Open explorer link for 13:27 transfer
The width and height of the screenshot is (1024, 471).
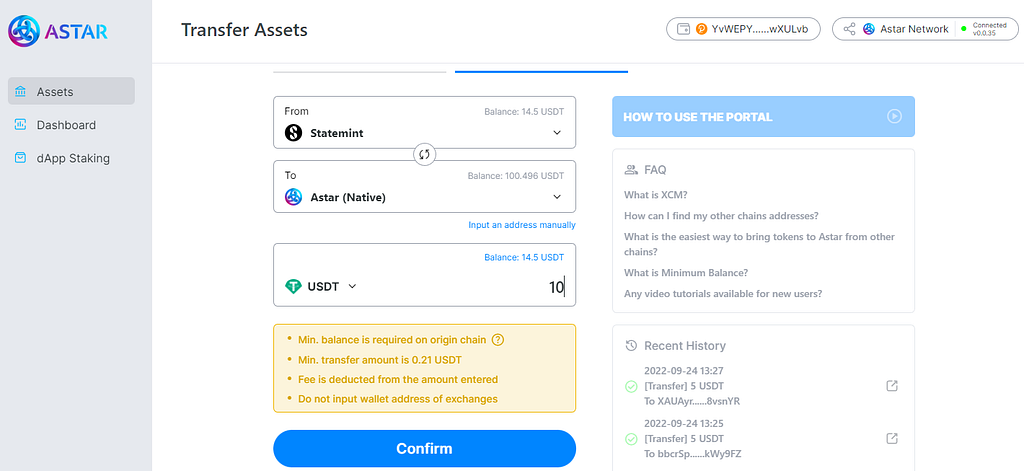click(892, 385)
